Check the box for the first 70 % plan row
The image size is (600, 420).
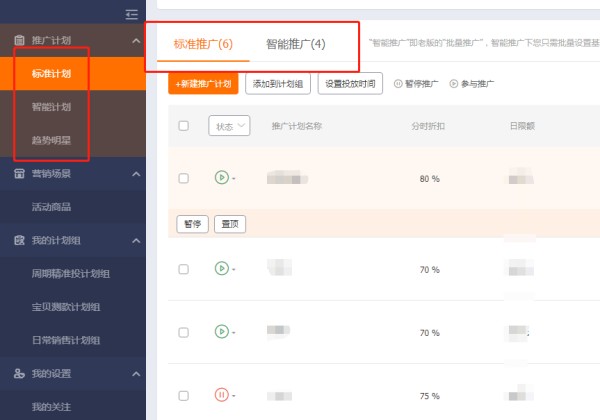point(184,269)
